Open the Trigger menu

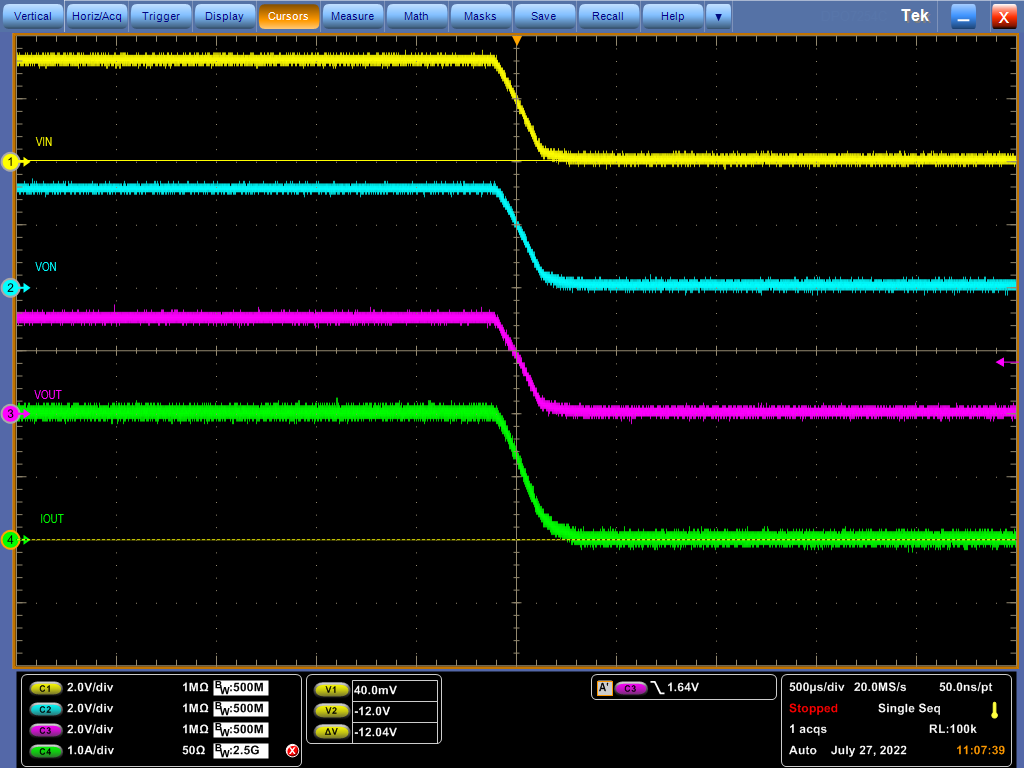[161, 16]
